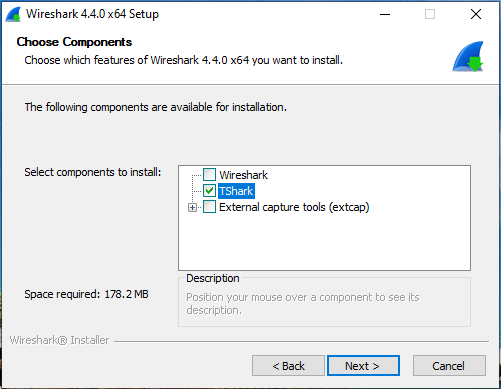Click the Space required 178.2 MB label
Image resolution: width=501 pixels, height=389 pixels.
[x=86, y=294]
